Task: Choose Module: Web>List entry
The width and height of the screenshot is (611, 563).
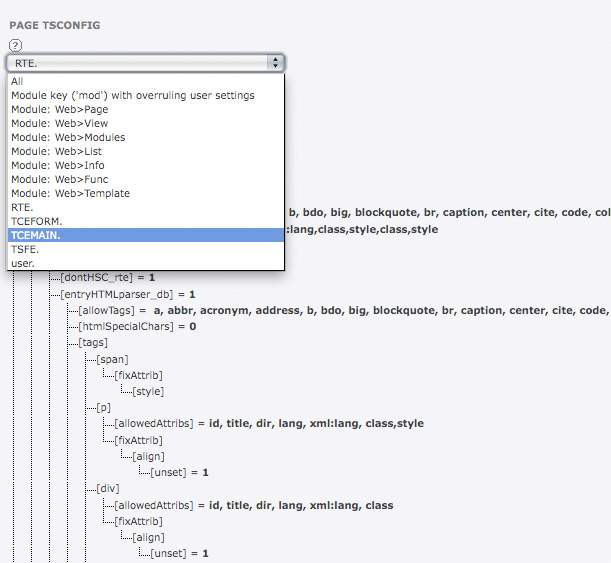Action: coord(57,151)
